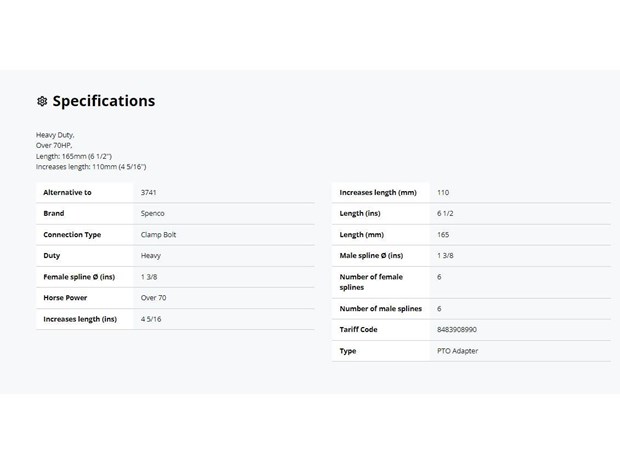This screenshot has width=620, height=465.
Task: Select the Horse Power value Over 70
Action: pyautogui.click(x=153, y=298)
